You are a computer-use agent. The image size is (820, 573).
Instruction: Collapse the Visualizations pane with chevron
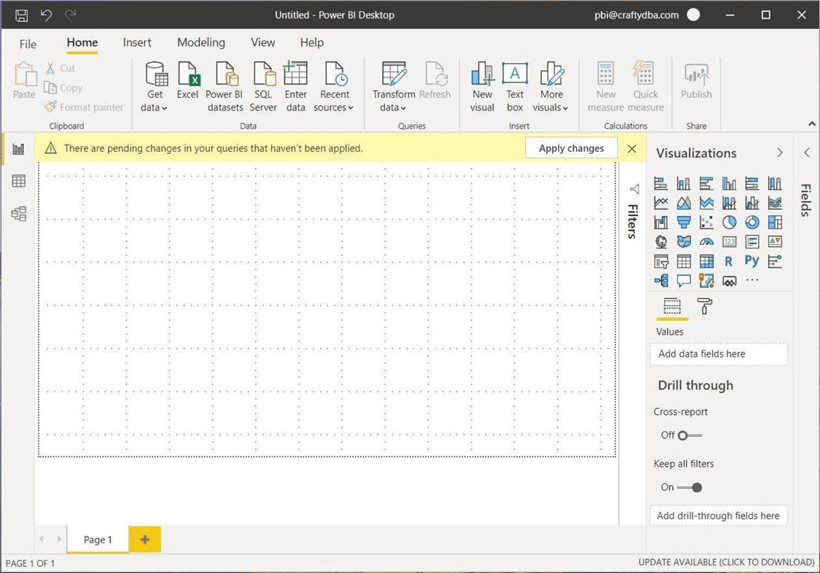tap(780, 153)
